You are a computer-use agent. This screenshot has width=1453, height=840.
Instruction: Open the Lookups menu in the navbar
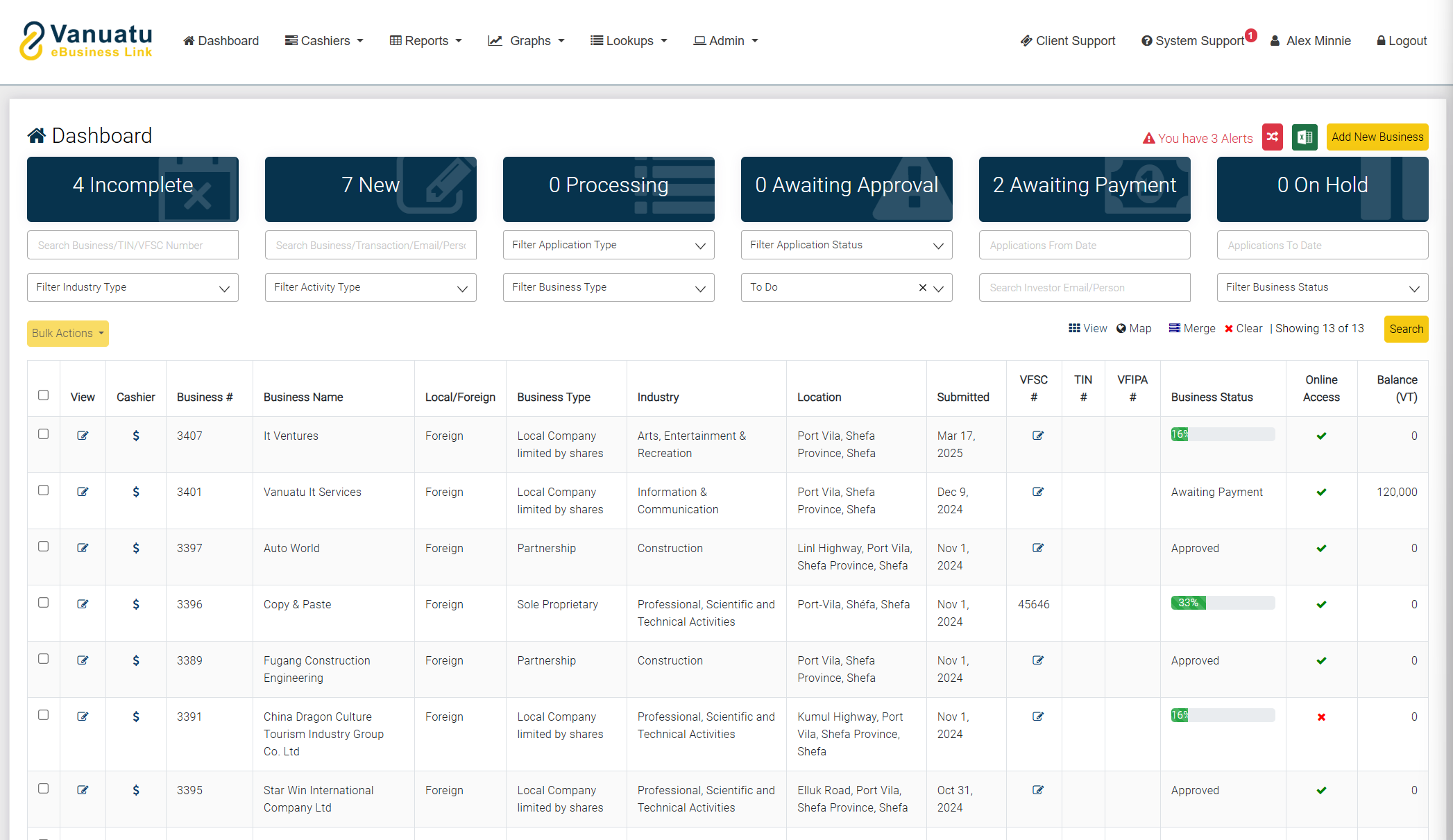(628, 41)
